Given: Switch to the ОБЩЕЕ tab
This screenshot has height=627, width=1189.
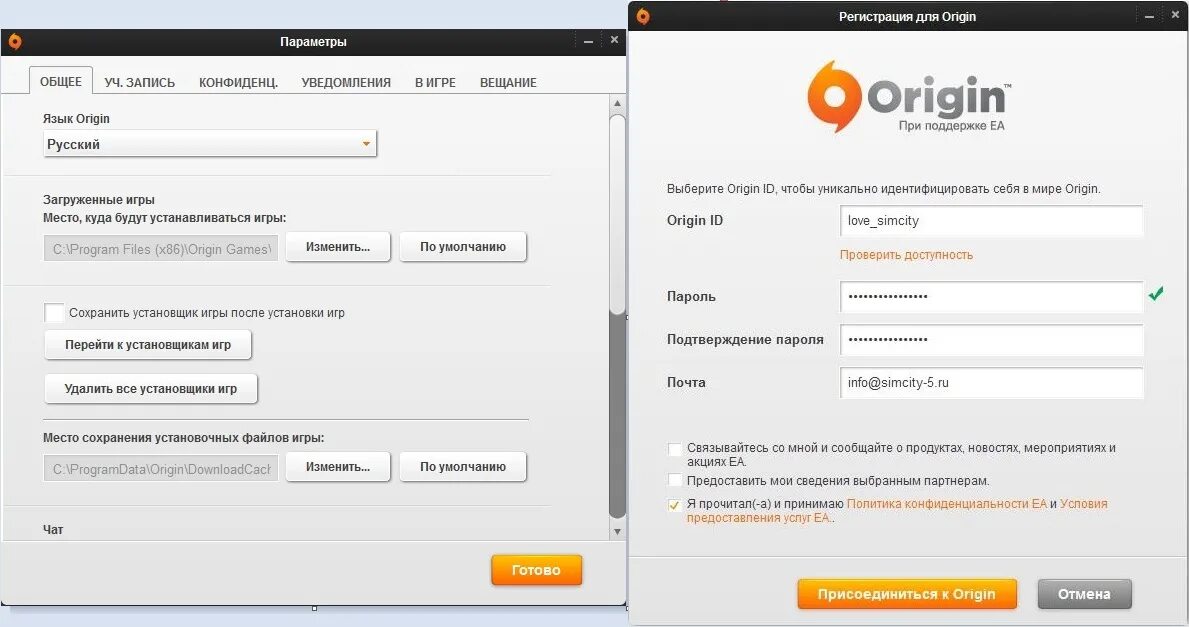Looking at the screenshot, I should coord(61,81).
